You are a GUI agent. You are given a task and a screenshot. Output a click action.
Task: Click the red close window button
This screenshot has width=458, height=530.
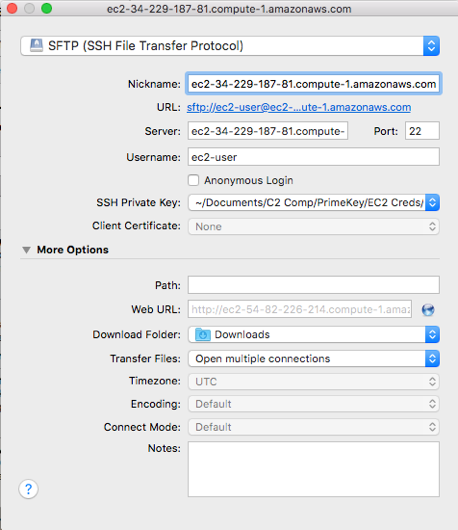(x=12, y=8)
